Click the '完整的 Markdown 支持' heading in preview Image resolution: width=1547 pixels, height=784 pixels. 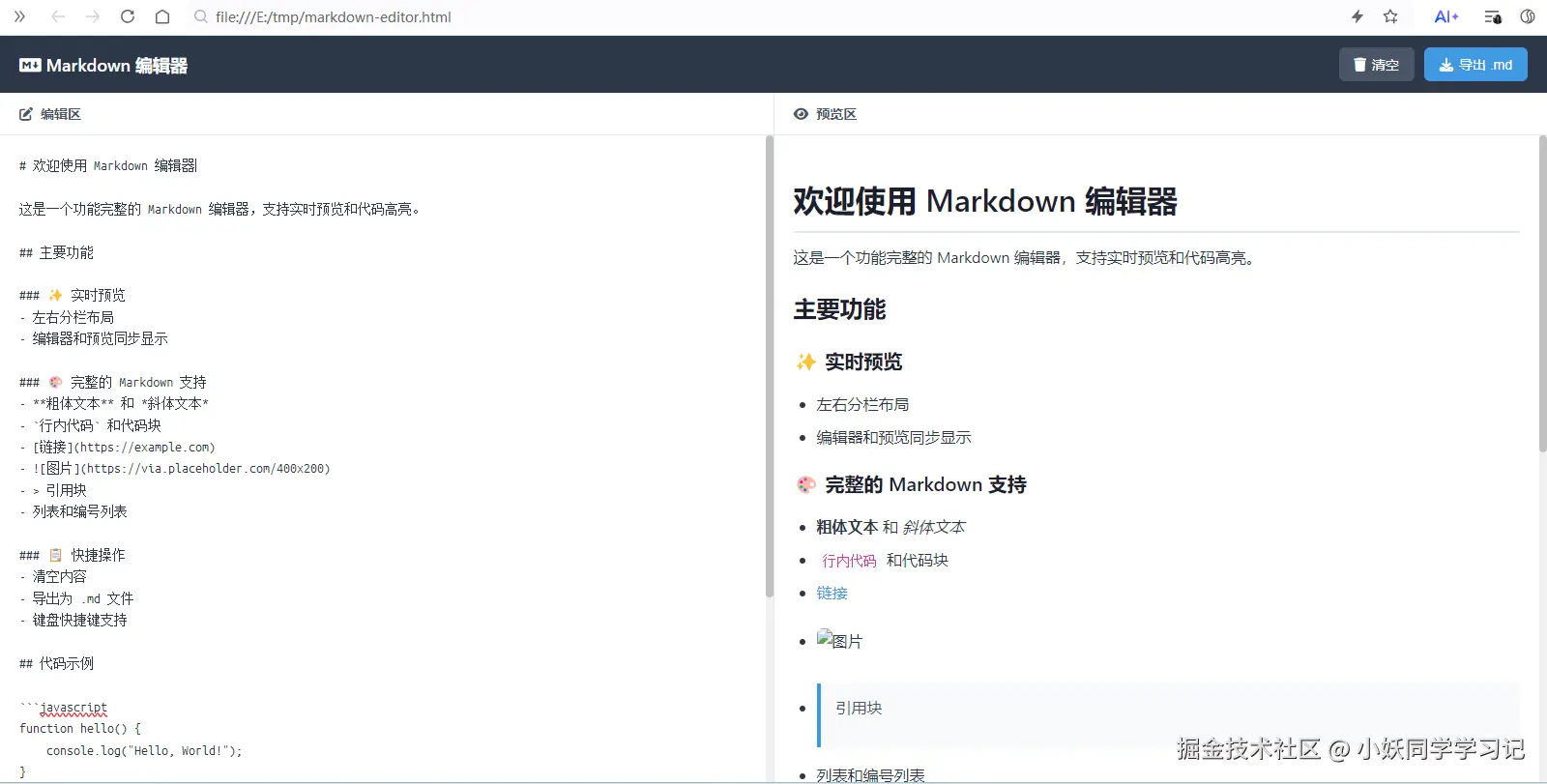click(925, 484)
